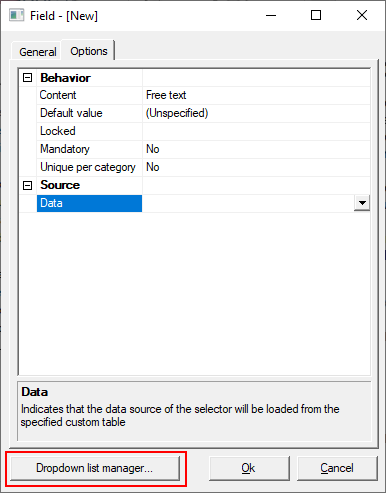
Task: Switch to the General tab
Action: click(37, 52)
